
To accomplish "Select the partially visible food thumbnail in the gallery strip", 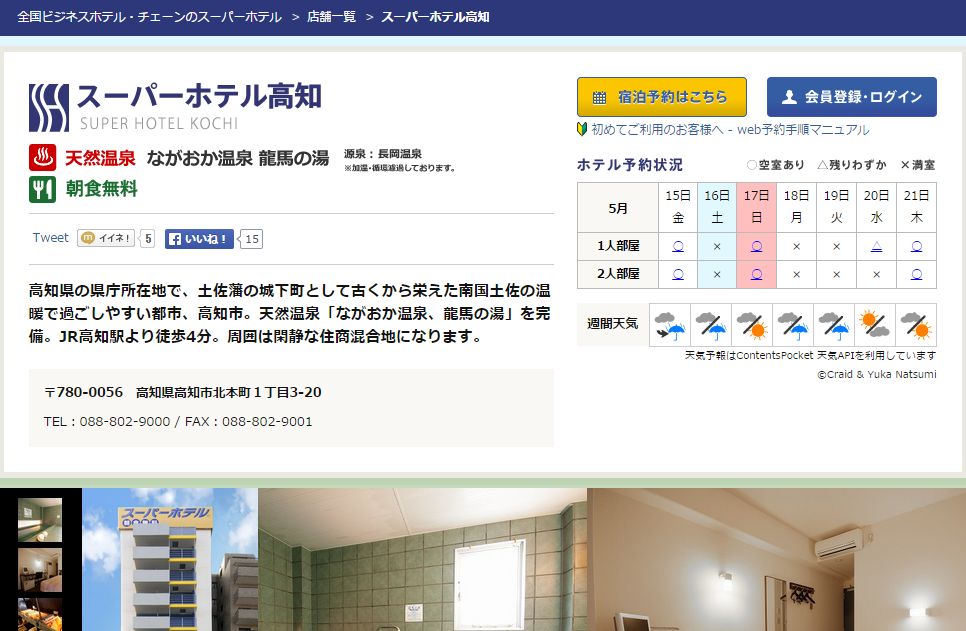I will click(x=40, y=614).
